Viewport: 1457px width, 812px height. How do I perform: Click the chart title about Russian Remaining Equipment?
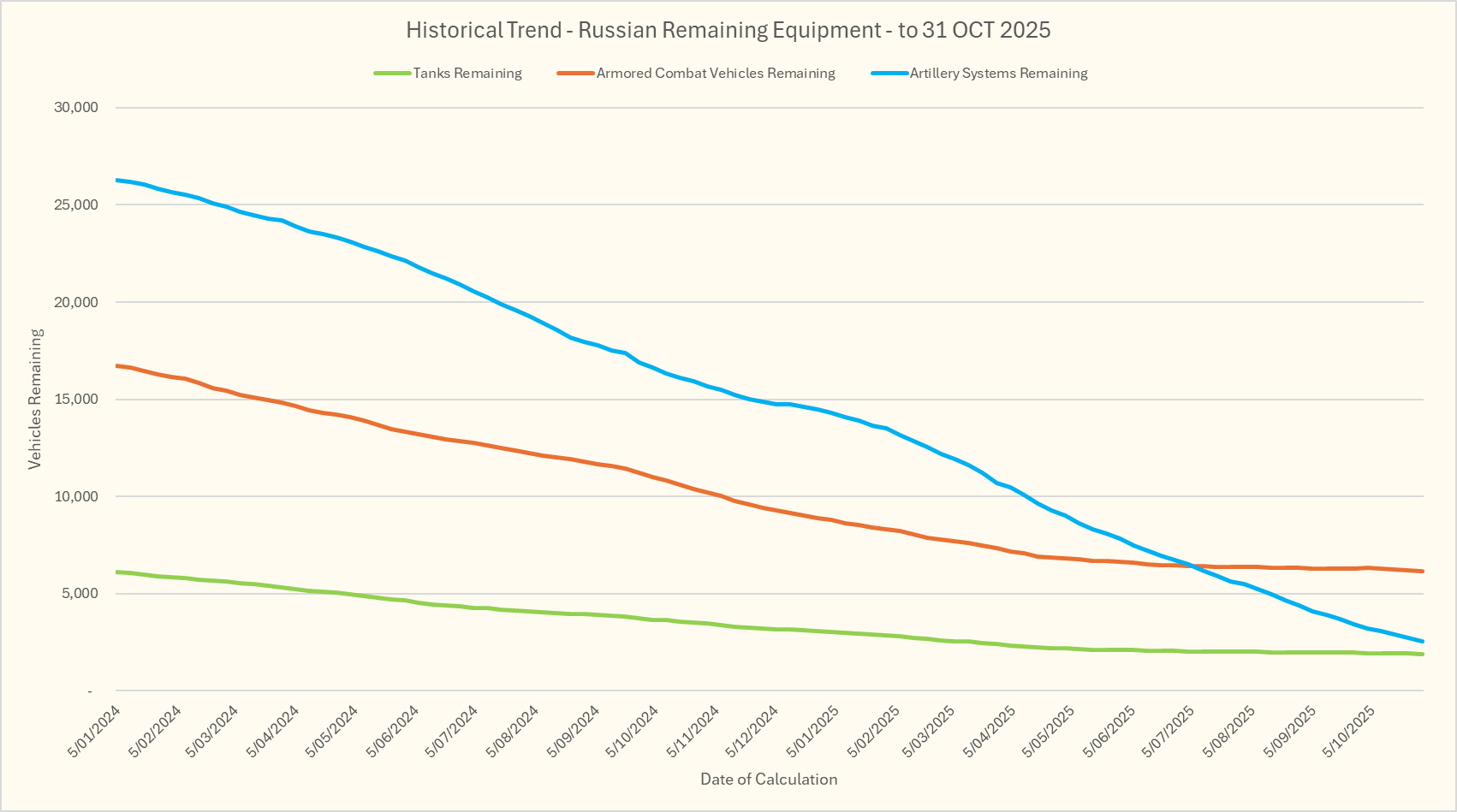pyautogui.click(x=728, y=31)
